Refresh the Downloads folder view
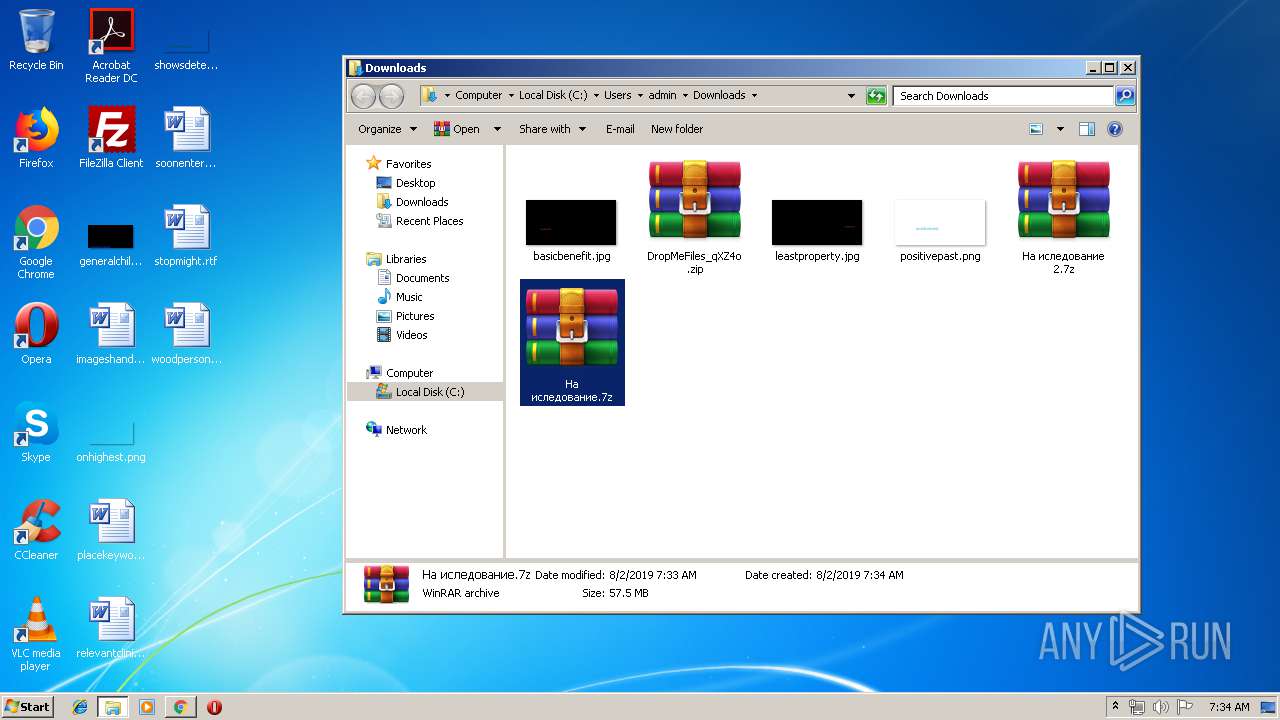The image size is (1280, 720). [x=876, y=96]
